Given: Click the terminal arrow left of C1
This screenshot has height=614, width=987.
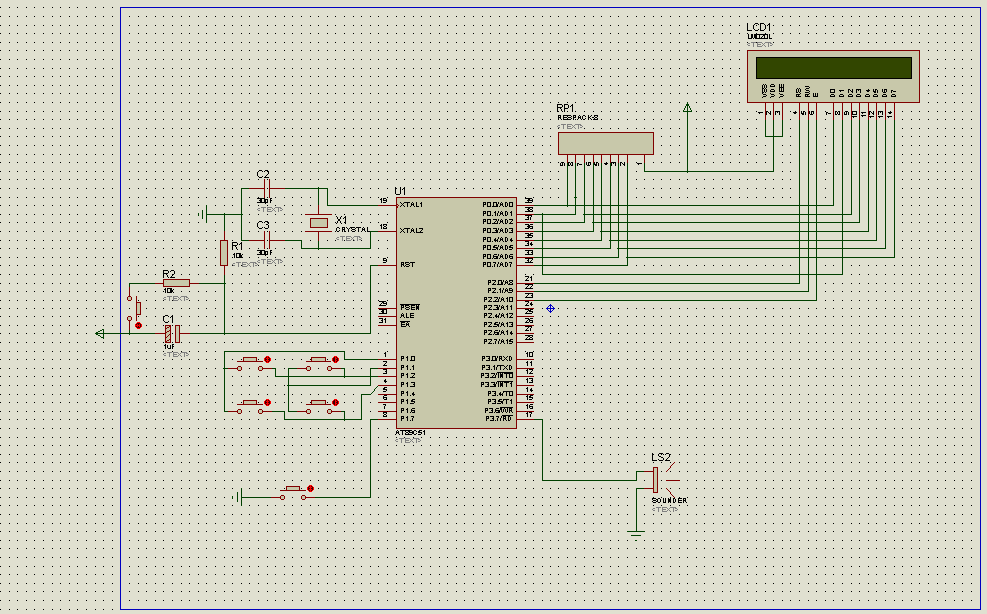Looking at the screenshot, I should [x=99, y=333].
